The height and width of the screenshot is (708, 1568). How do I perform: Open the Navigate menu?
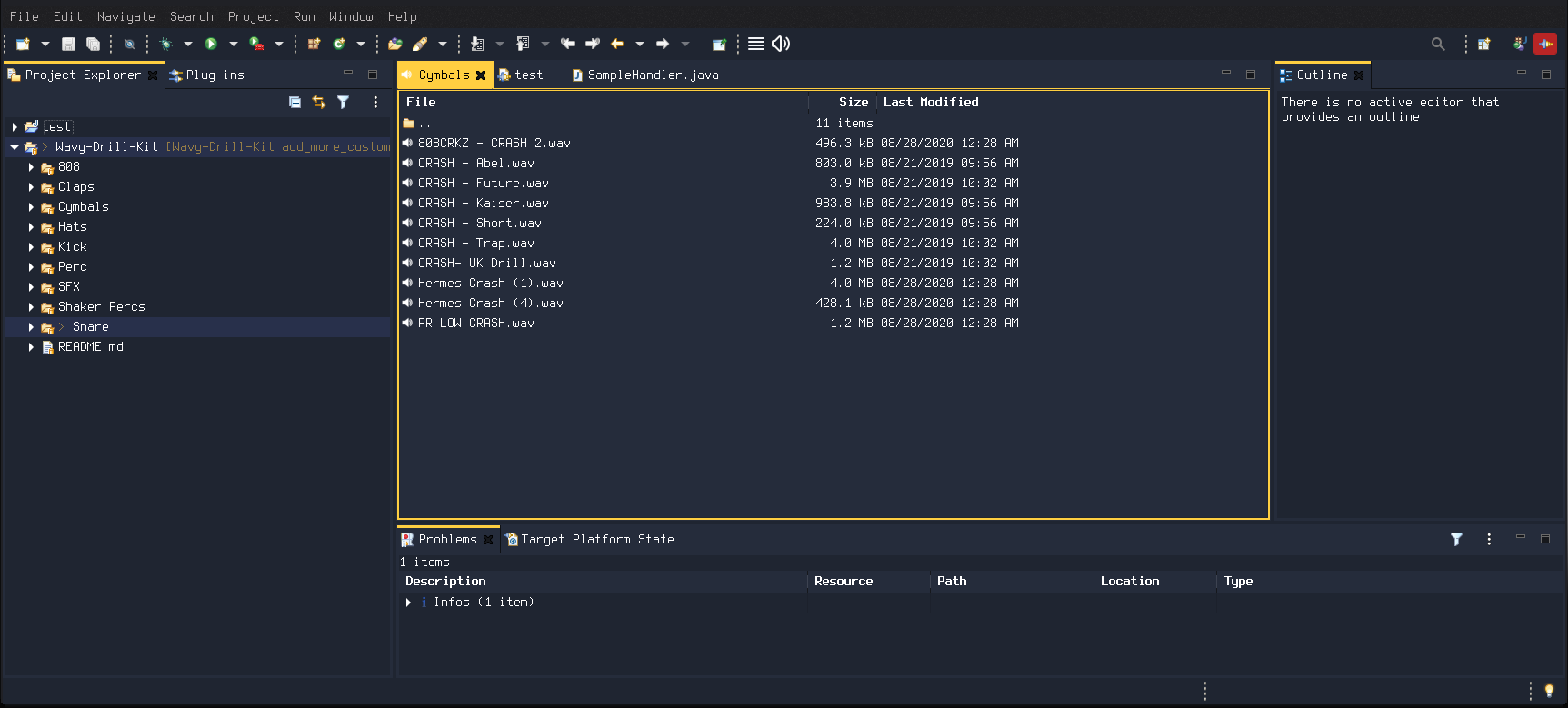[x=126, y=16]
